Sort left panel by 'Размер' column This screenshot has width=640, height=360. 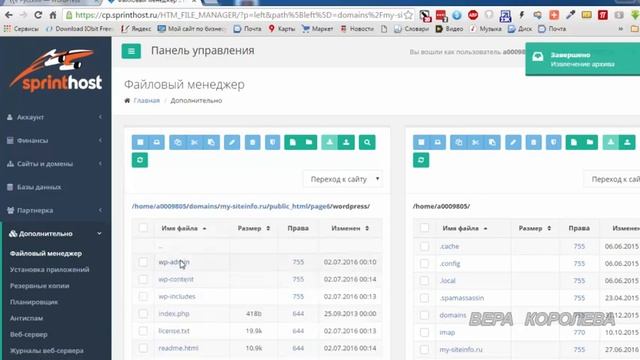(x=253, y=228)
